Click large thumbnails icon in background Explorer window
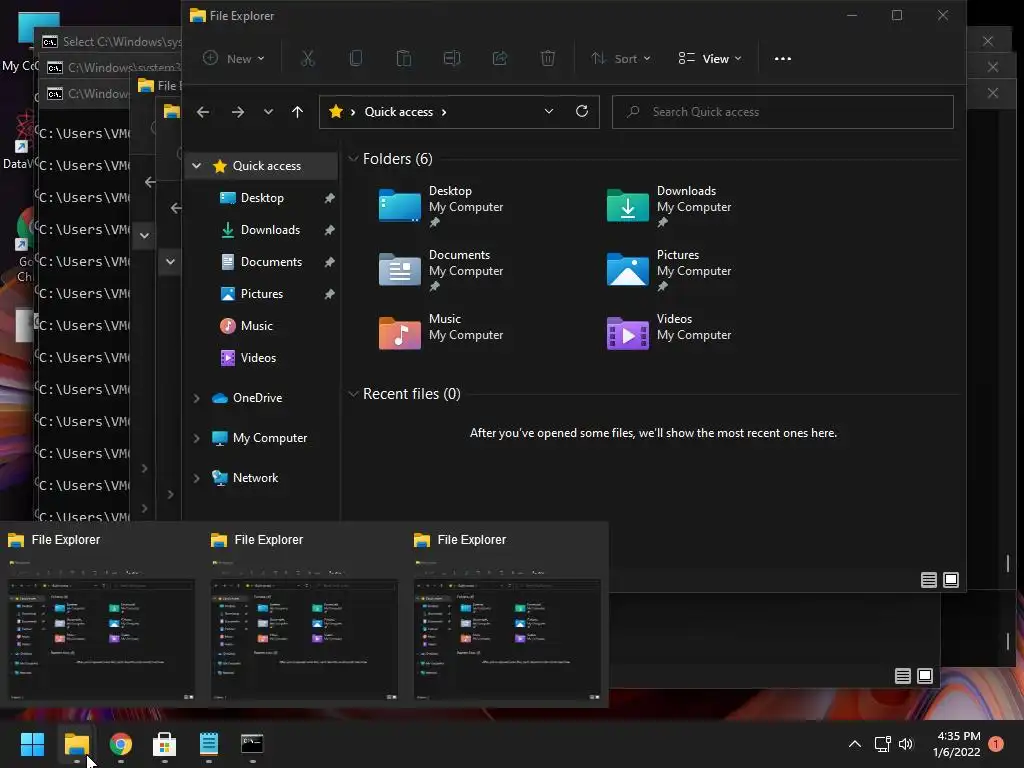 [x=925, y=676]
